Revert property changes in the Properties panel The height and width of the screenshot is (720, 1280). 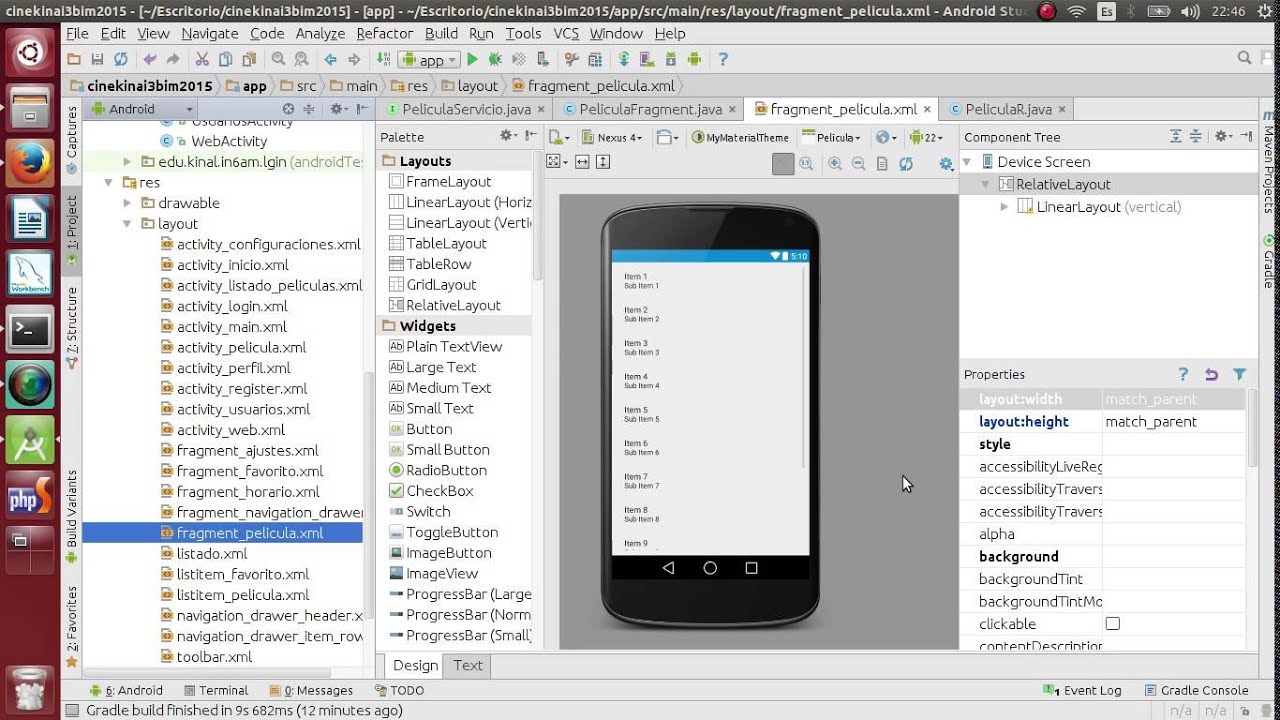(x=1211, y=374)
